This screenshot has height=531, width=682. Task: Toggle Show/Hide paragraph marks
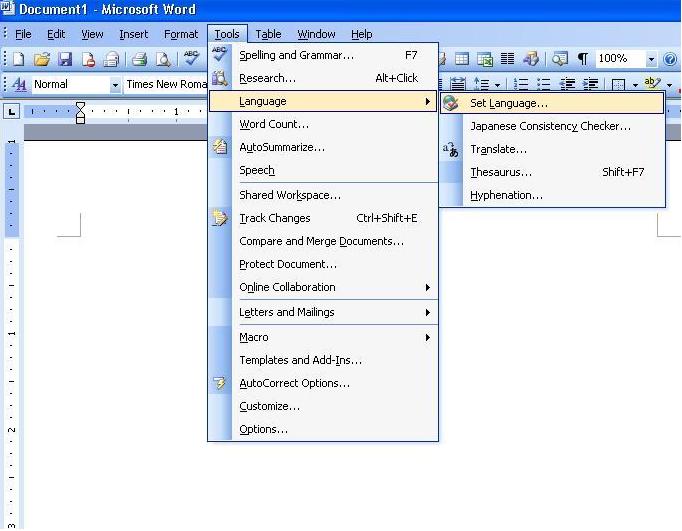582,60
